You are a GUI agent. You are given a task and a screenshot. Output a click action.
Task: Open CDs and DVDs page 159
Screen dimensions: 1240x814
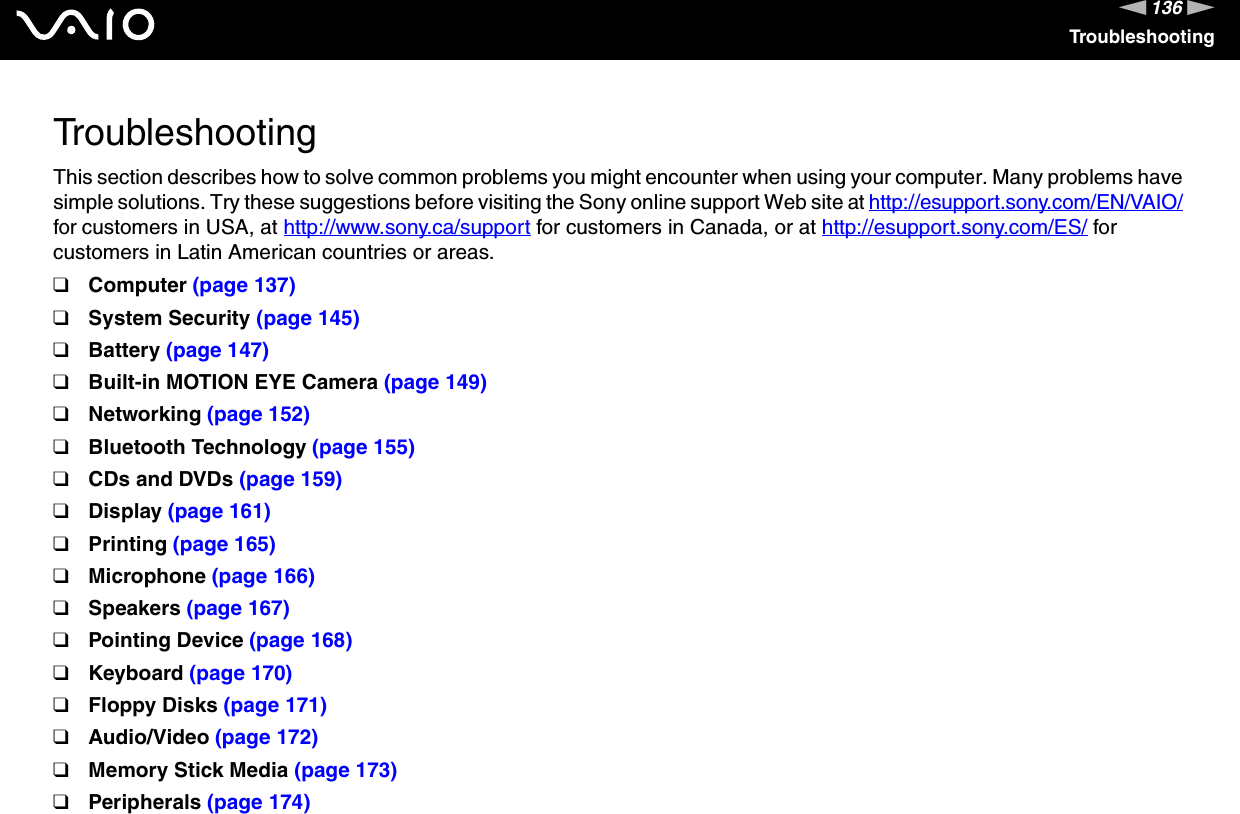click(290, 479)
